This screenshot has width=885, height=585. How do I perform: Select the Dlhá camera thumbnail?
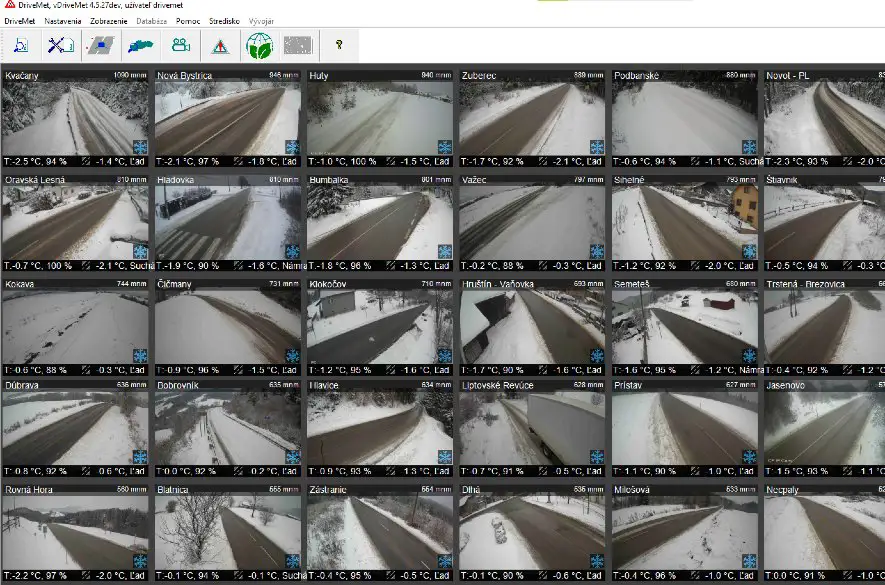pos(532,531)
